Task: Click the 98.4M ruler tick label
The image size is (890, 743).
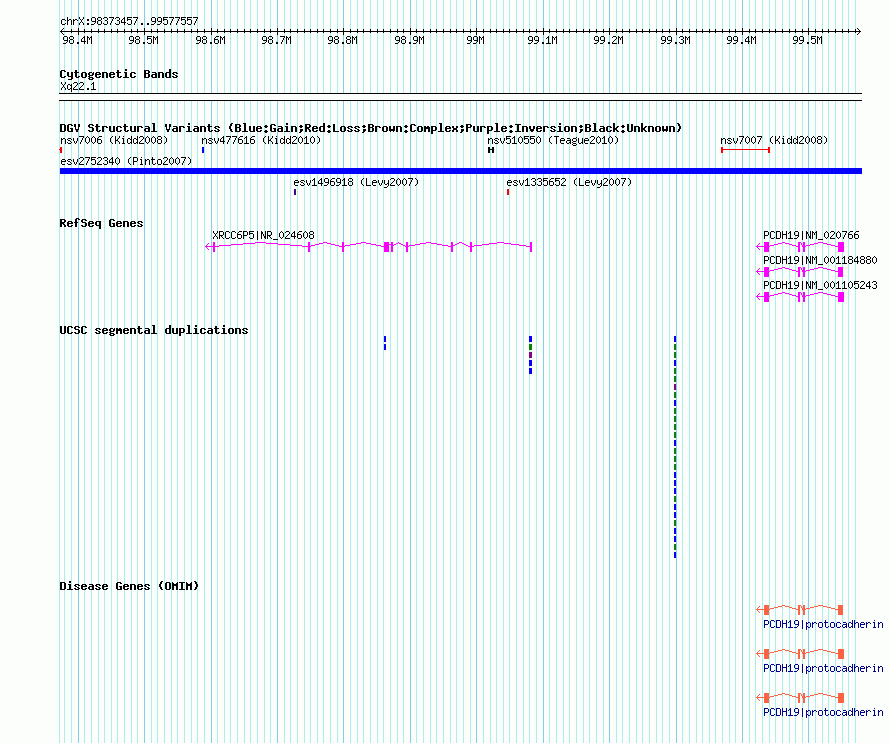Action: coord(77,40)
